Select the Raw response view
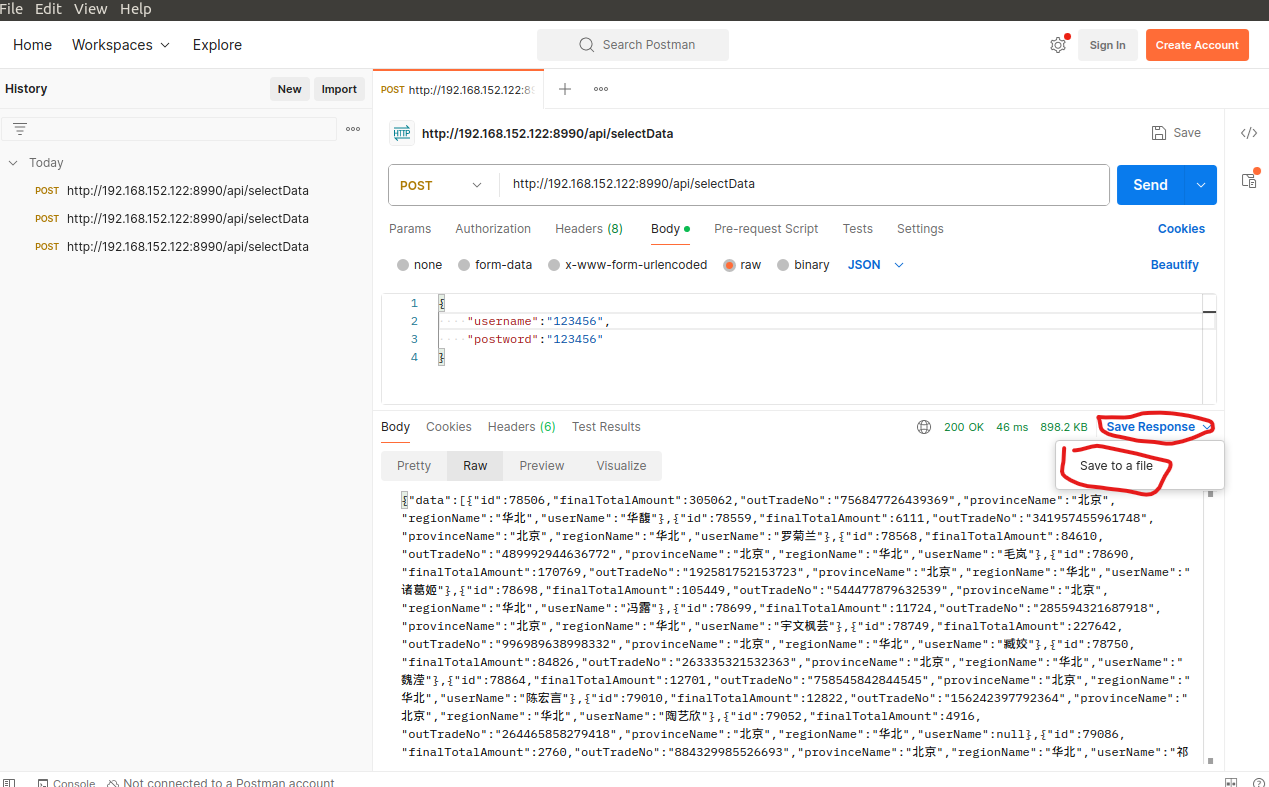The image size is (1269, 787). tap(475, 466)
